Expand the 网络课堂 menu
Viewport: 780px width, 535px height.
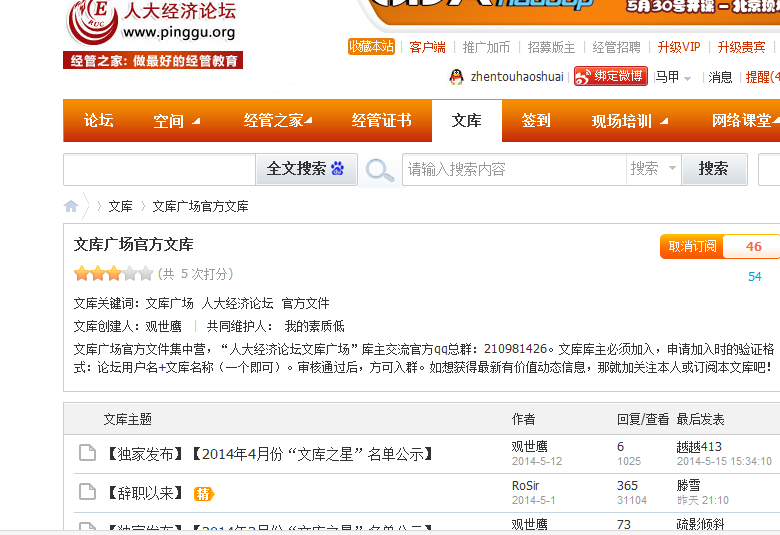coord(745,120)
